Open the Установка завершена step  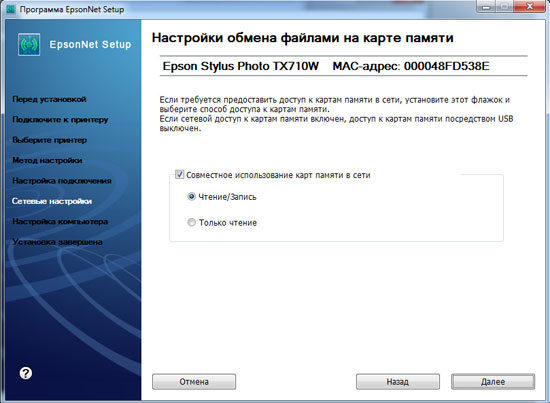57,242
